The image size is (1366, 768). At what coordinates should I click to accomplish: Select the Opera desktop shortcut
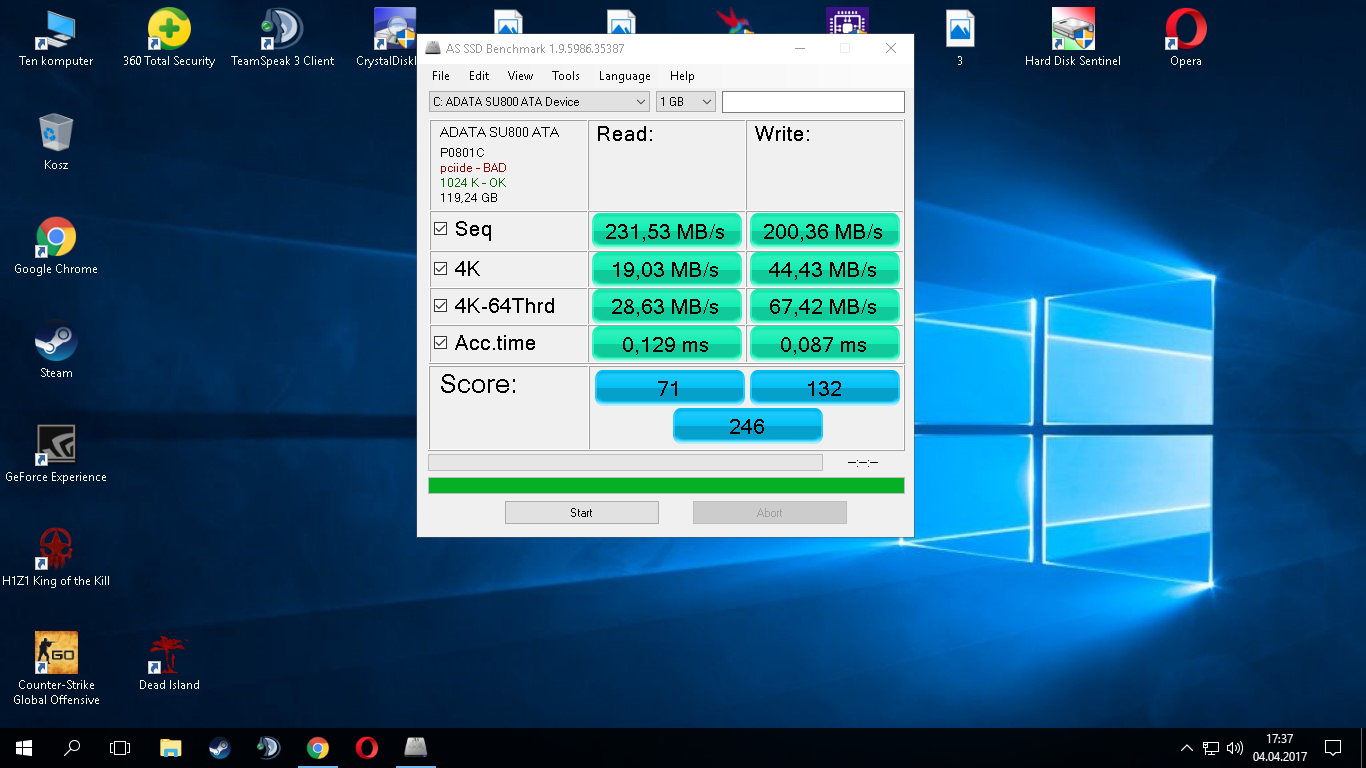(1186, 38)
